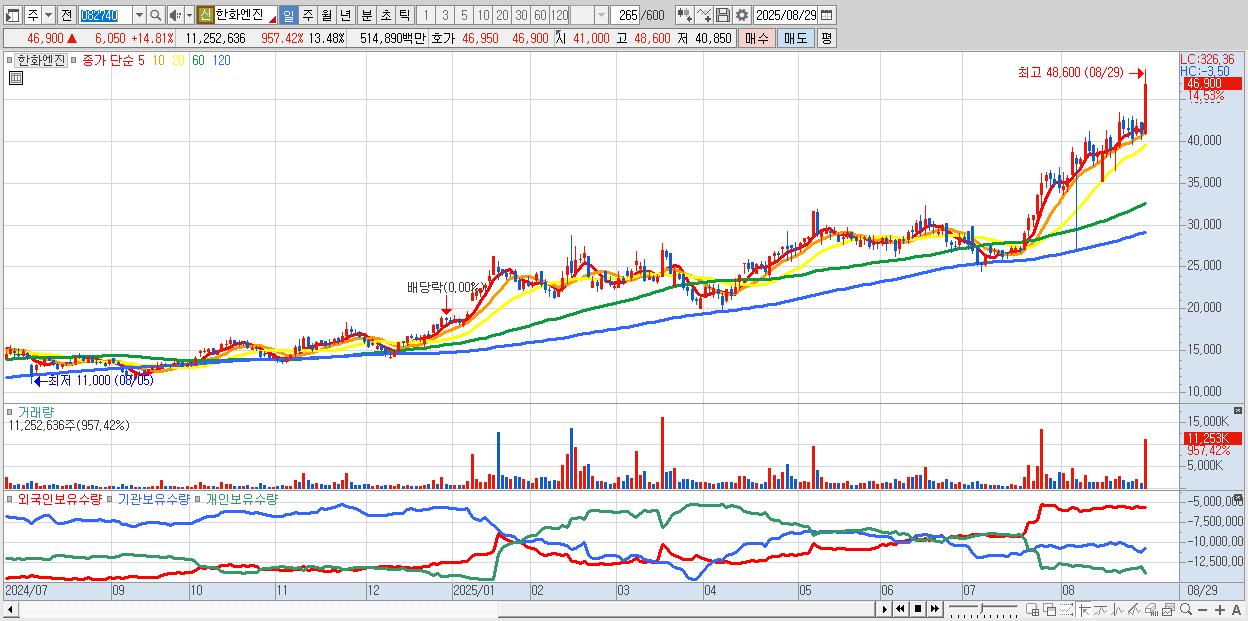Screen dimensions: 1248x621
Task: Click the add line indicator icon
Action: pyautogui.click(x=704, y=15)
